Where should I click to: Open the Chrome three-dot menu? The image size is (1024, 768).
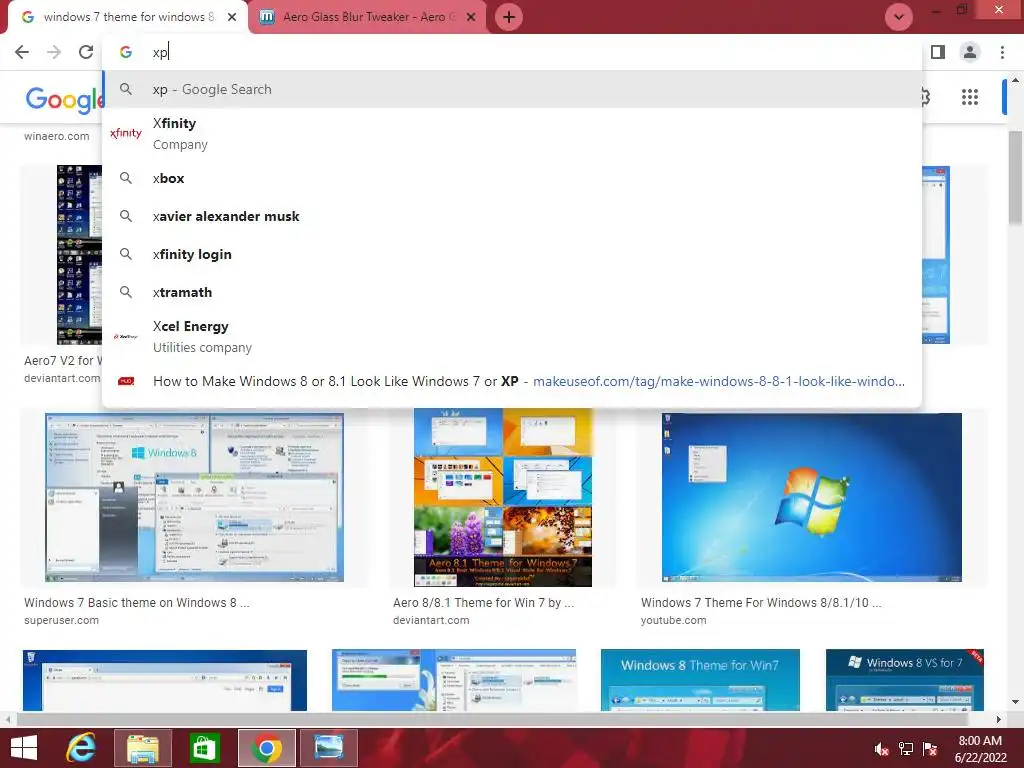tap(1002, 52)
